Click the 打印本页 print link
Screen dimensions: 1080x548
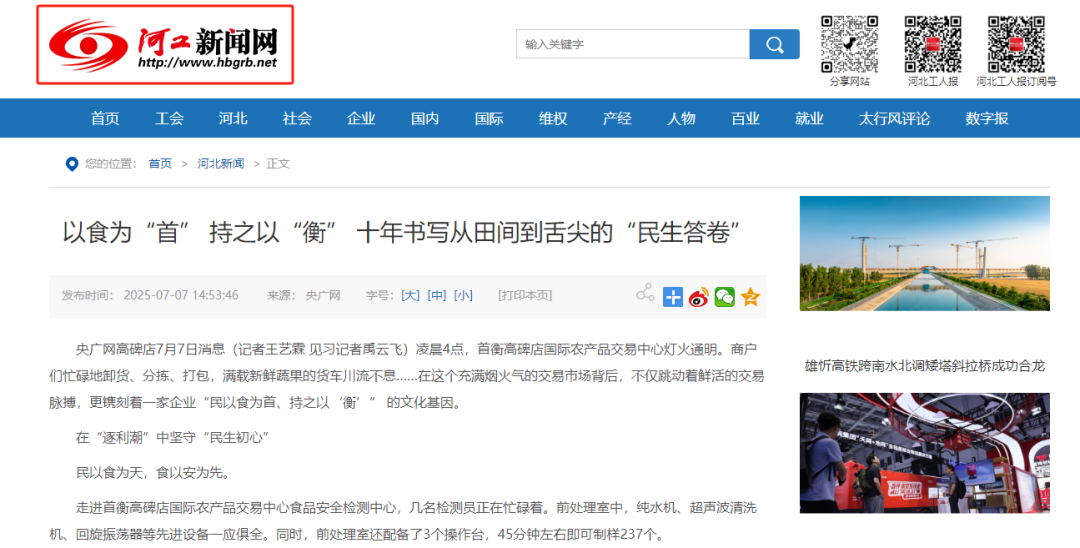(525, 295)
